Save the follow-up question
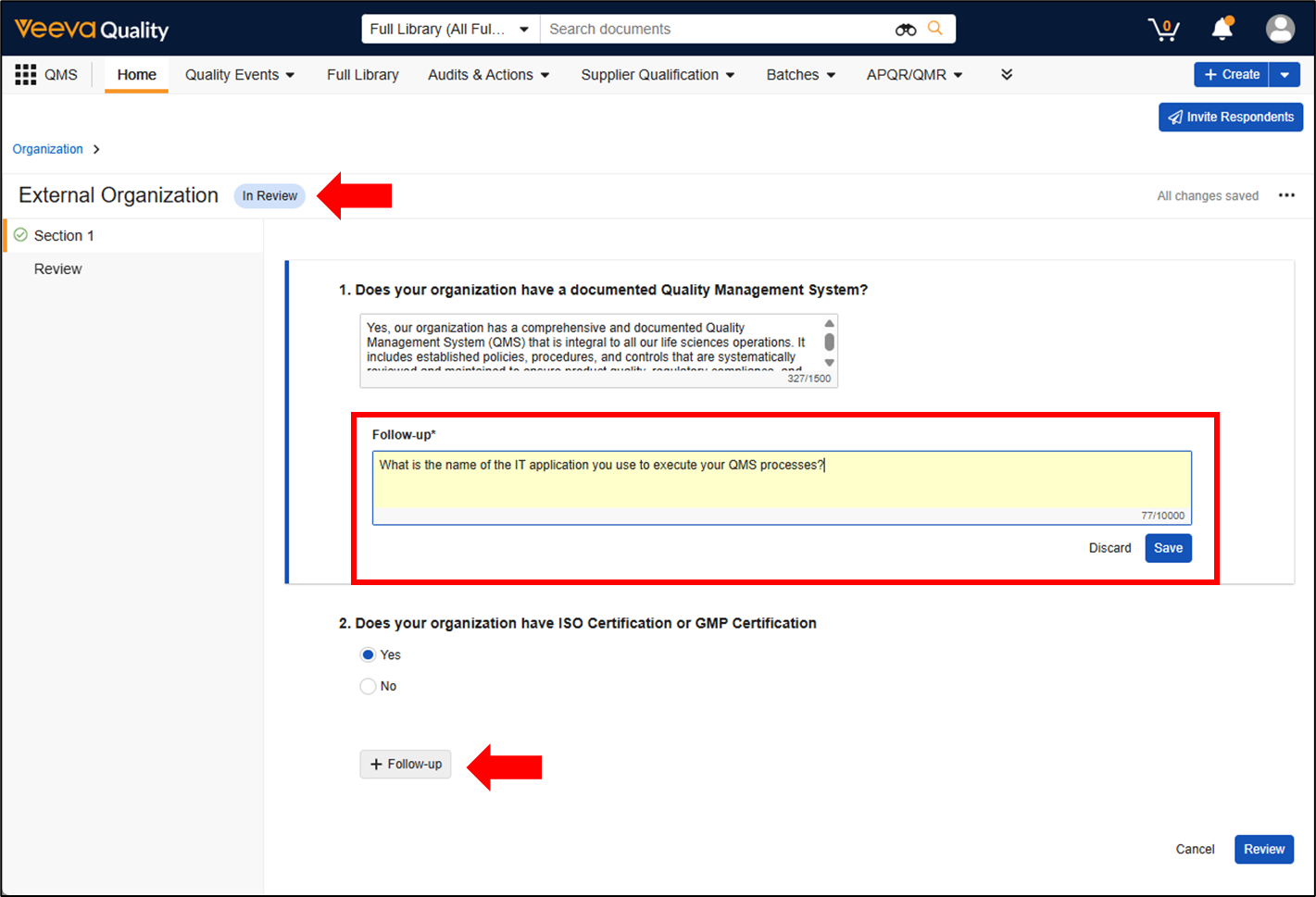 tap(1168, 548)
